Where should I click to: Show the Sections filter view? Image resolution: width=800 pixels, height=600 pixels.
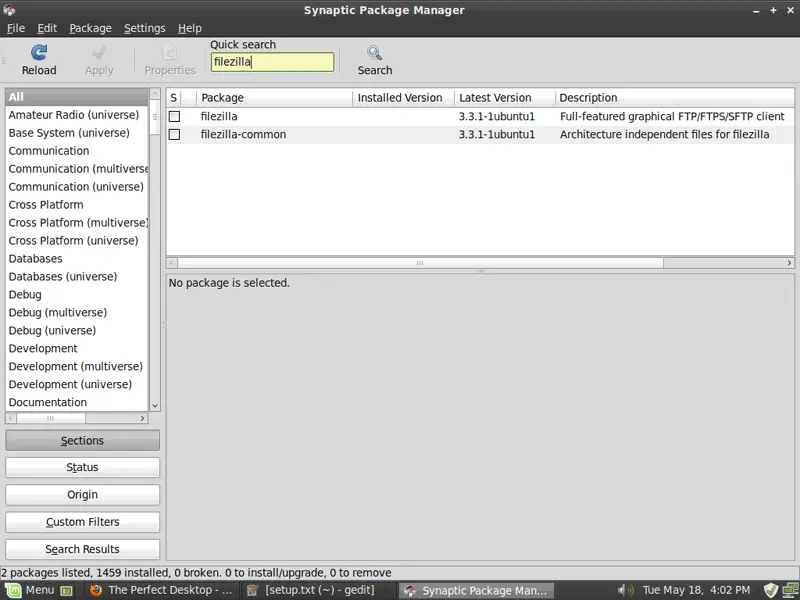coord(82,440)
